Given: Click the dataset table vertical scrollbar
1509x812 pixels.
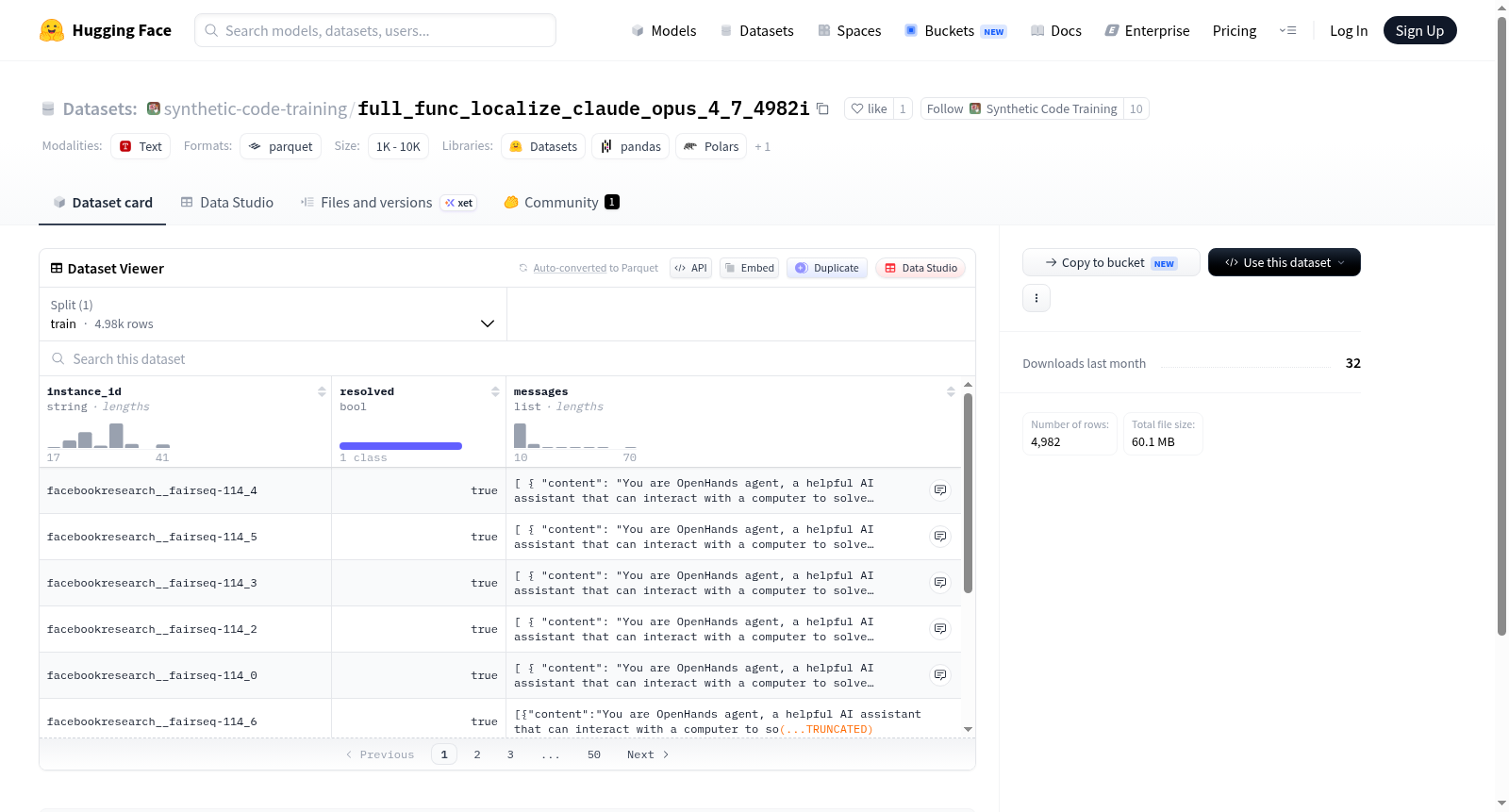Looking at the screenshot, I should [968, 493].
